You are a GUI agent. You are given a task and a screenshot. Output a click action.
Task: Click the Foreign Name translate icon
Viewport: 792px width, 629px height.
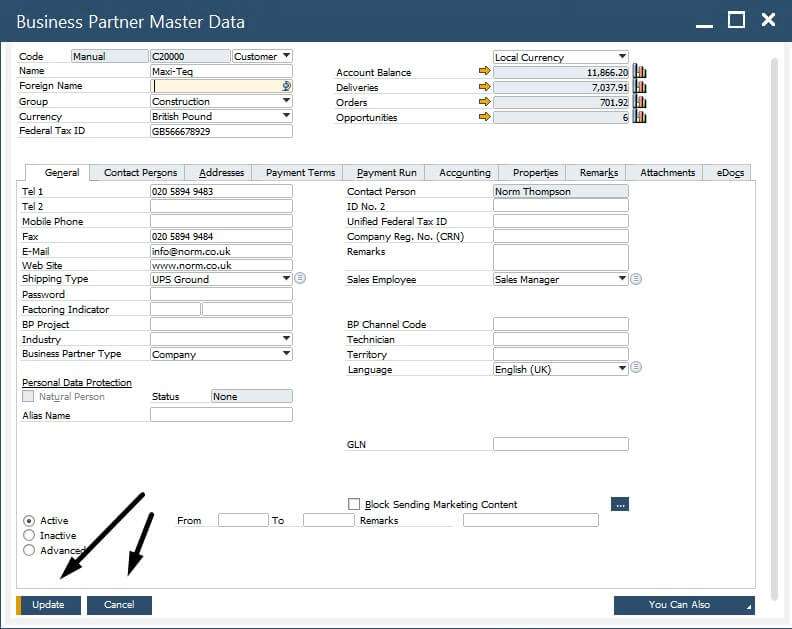pos(286,86)
